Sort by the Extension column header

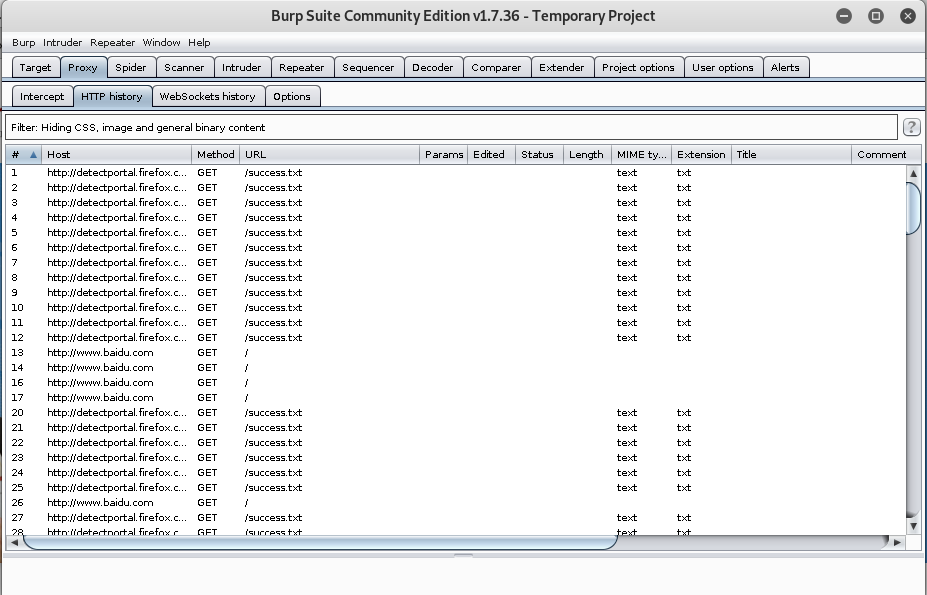tap(701, 154)
